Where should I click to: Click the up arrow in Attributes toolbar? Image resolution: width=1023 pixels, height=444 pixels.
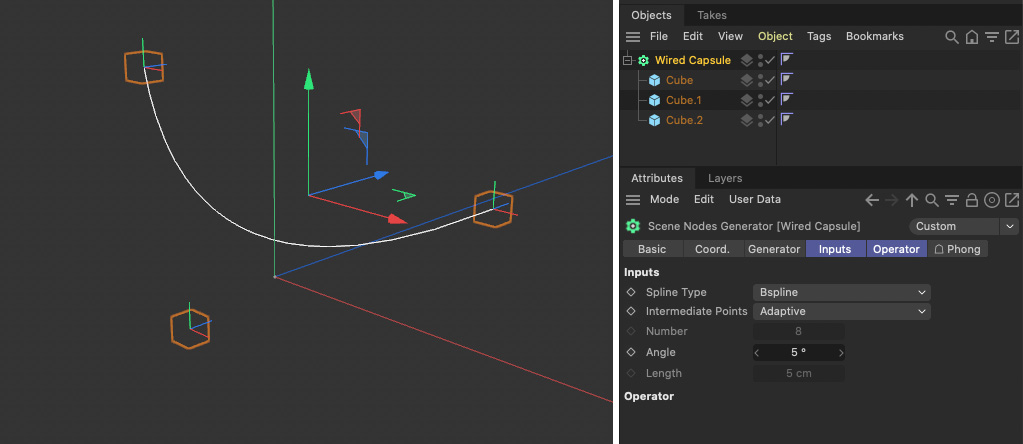click(911, 200)
